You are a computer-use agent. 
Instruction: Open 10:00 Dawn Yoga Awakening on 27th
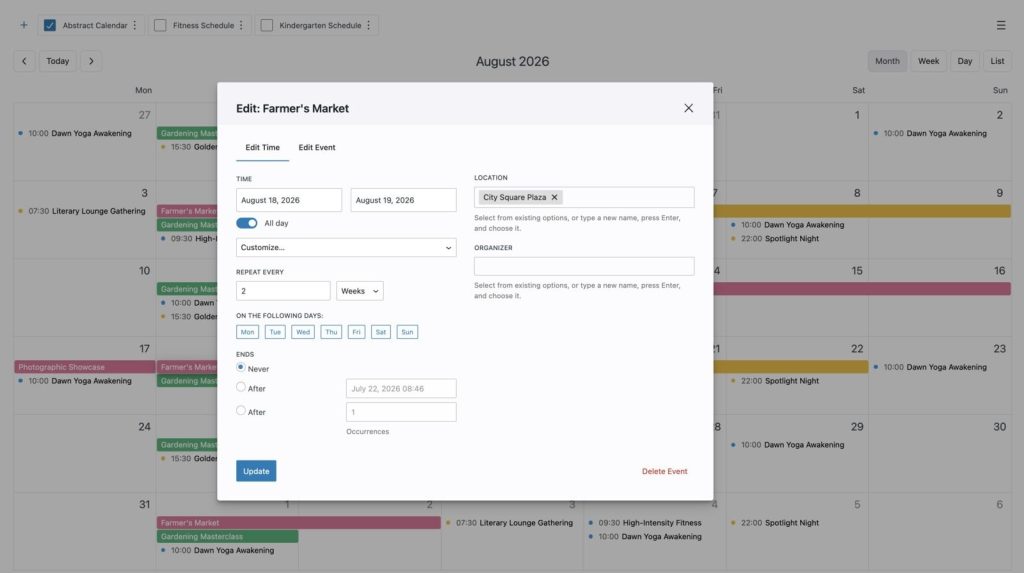point(74,133)
